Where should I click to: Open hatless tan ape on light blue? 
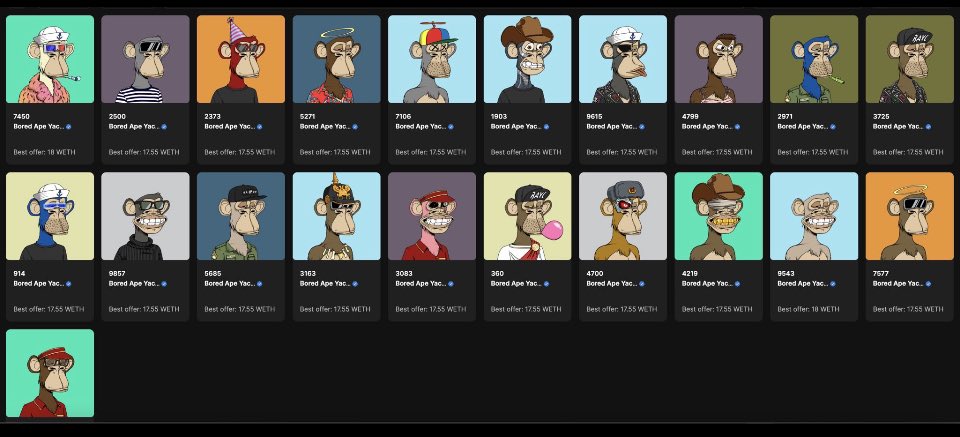pyautogui.click(x=814, y=216)
